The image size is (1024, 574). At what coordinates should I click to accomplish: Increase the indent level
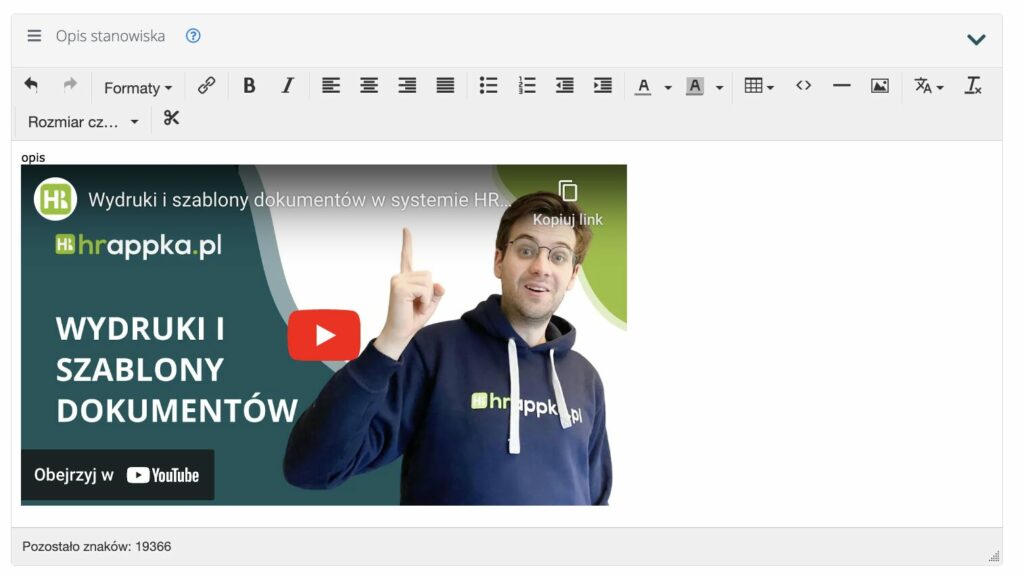[602, 86]
